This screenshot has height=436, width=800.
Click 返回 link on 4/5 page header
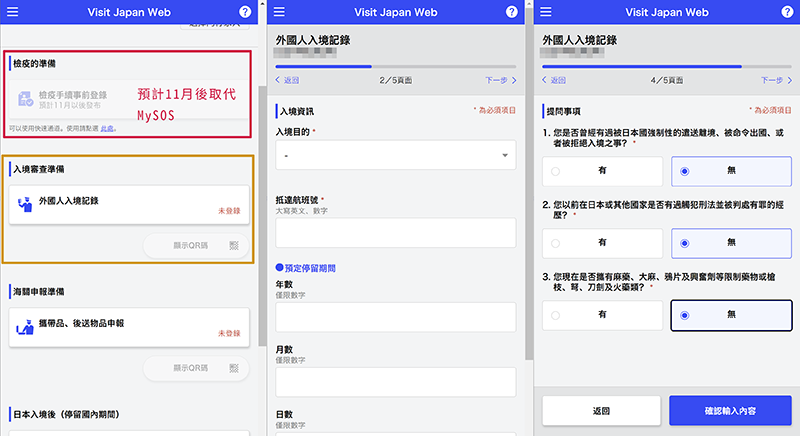point(558,80)
